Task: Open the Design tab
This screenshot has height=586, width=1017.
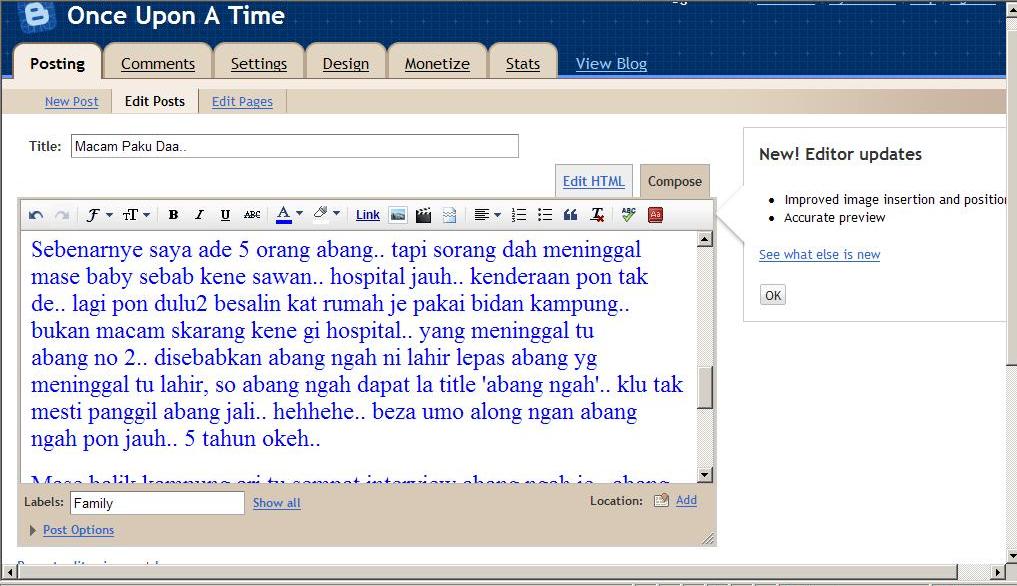Action: (346, 64)
